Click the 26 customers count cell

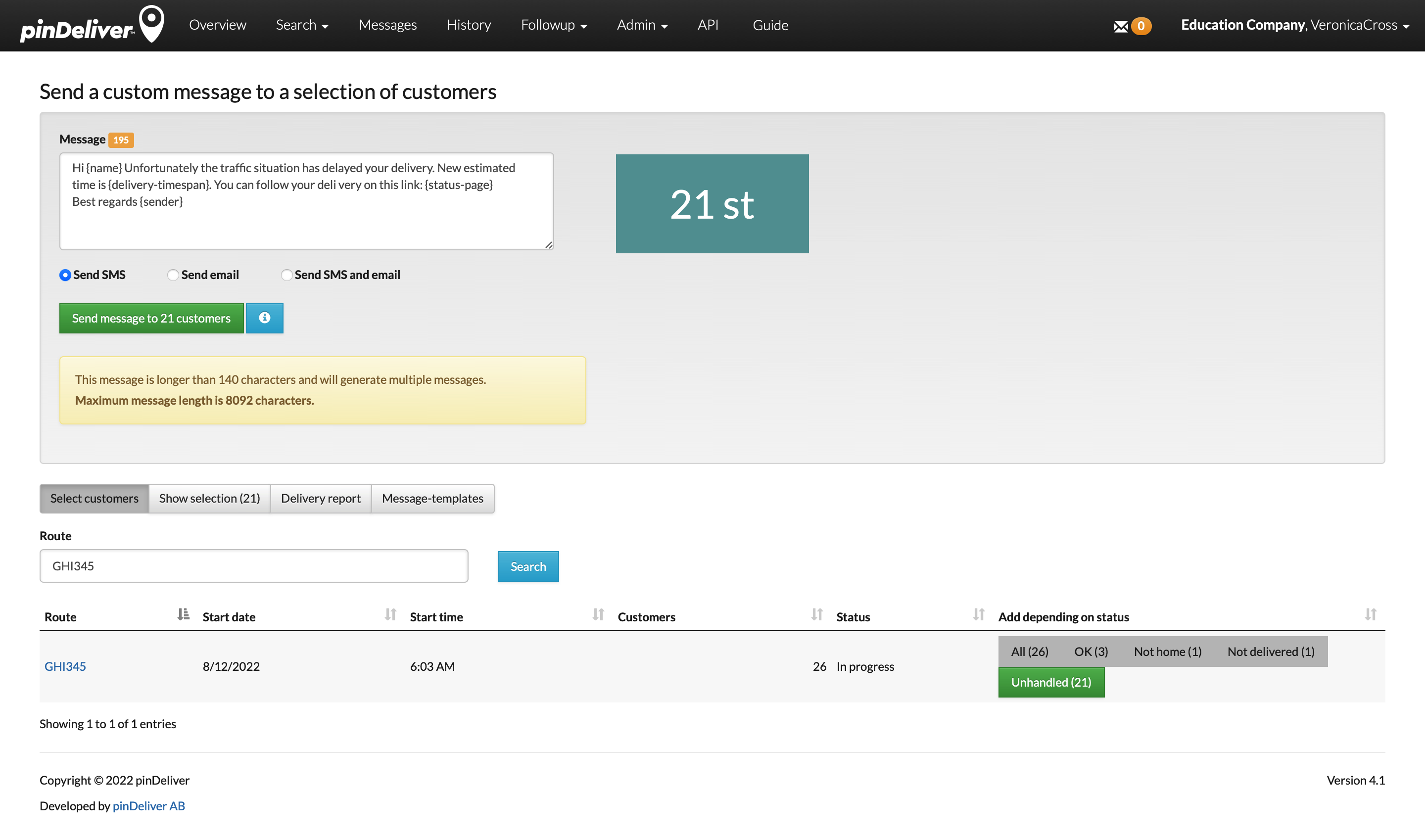tap(819, 666)
